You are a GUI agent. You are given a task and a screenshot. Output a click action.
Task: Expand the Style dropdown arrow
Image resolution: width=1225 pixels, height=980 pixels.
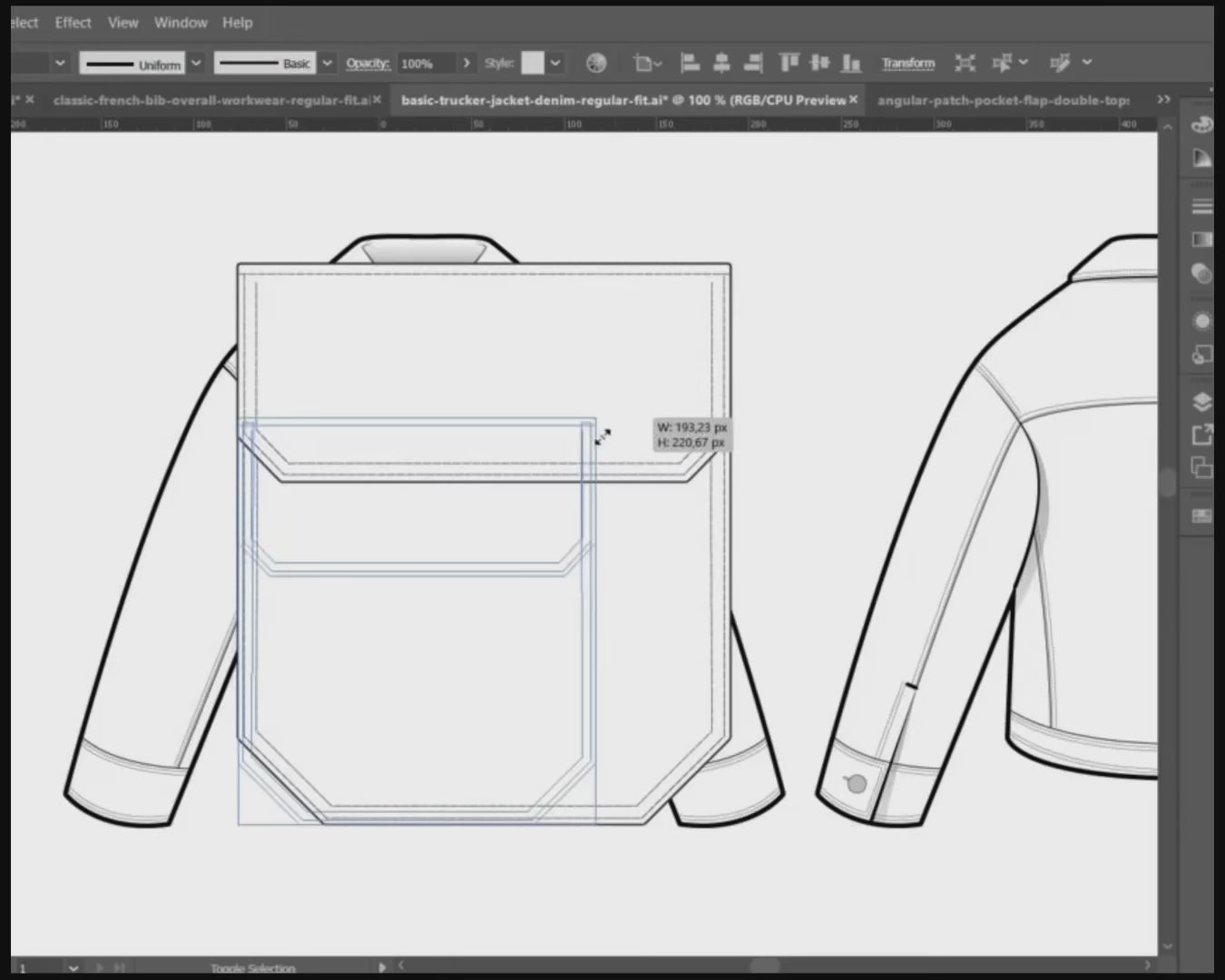click(554, 63)
